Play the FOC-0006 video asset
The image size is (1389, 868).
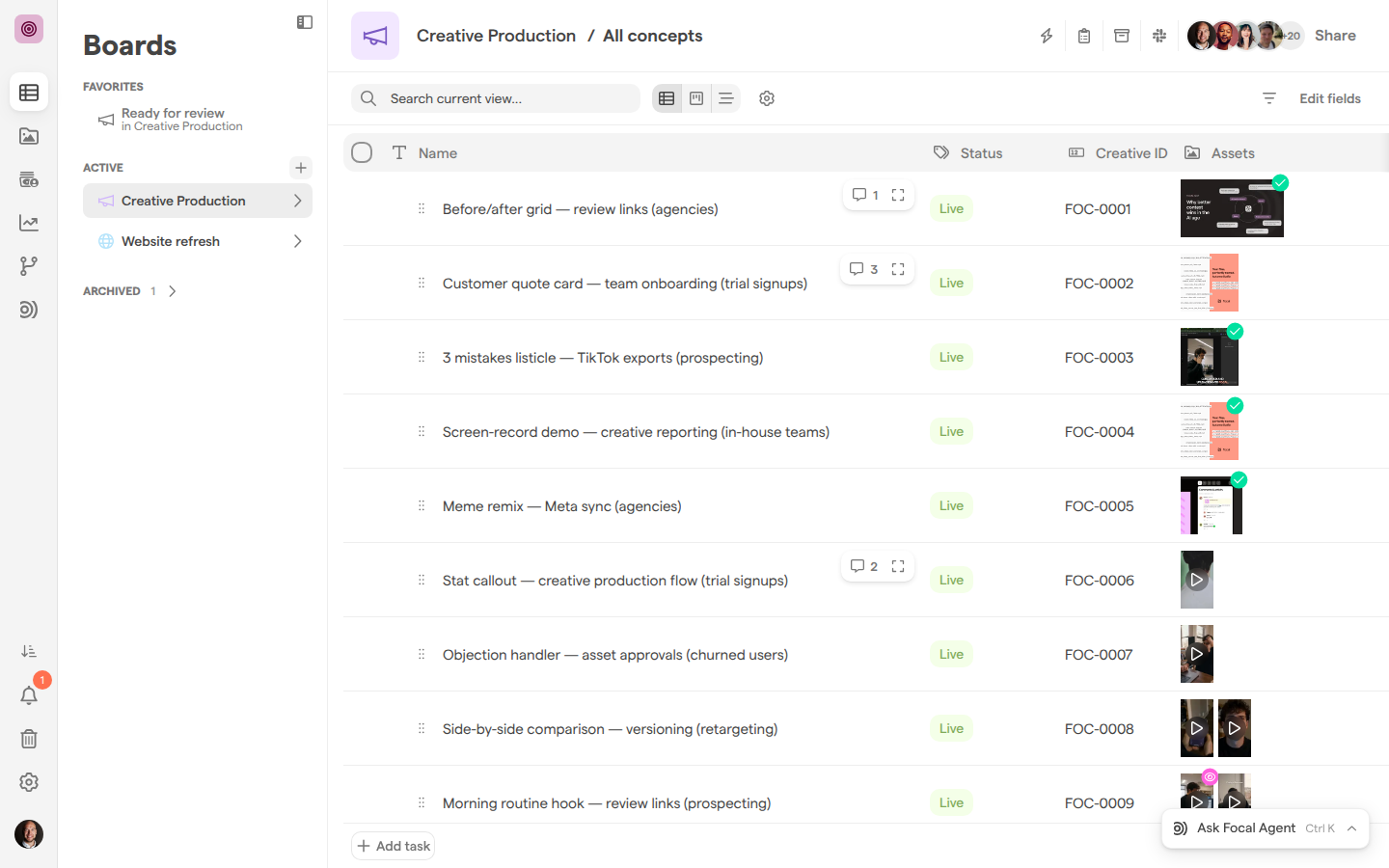pyautogui.click(x=1197, y=580)
